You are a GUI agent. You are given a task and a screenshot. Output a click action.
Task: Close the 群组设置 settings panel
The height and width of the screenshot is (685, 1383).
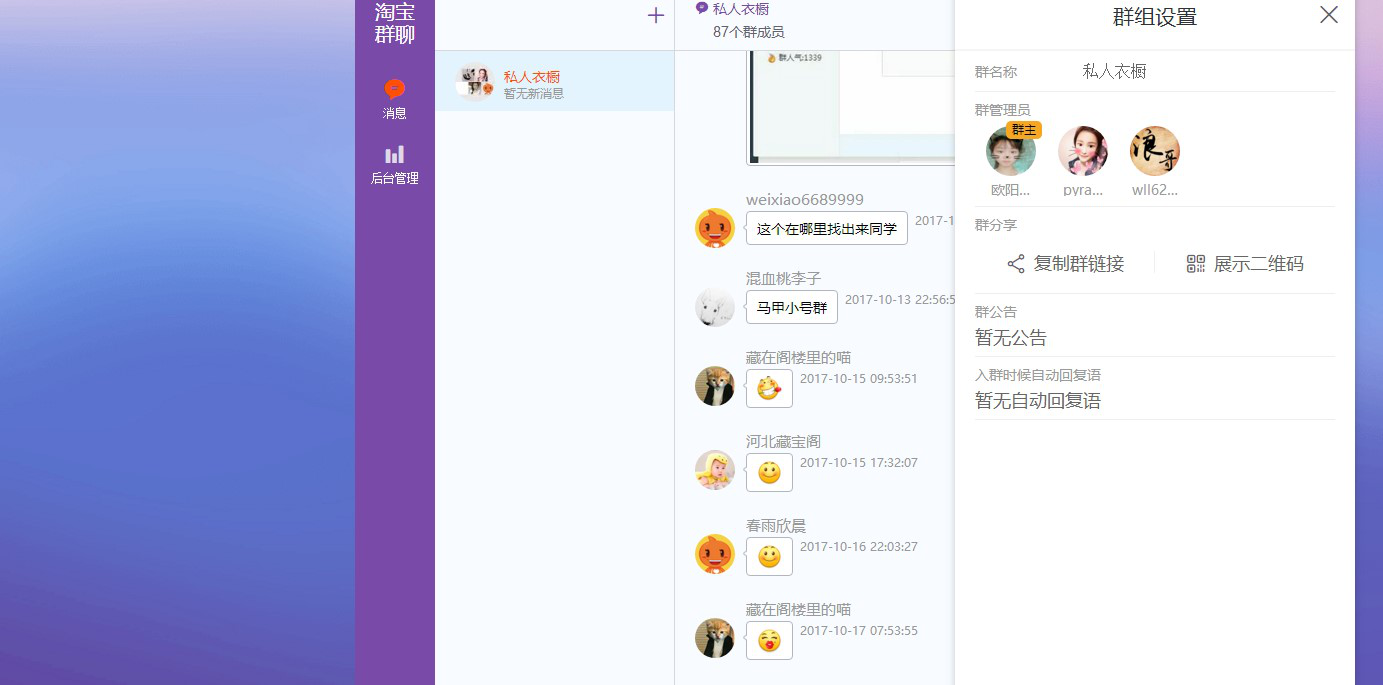click(1329, 15)
